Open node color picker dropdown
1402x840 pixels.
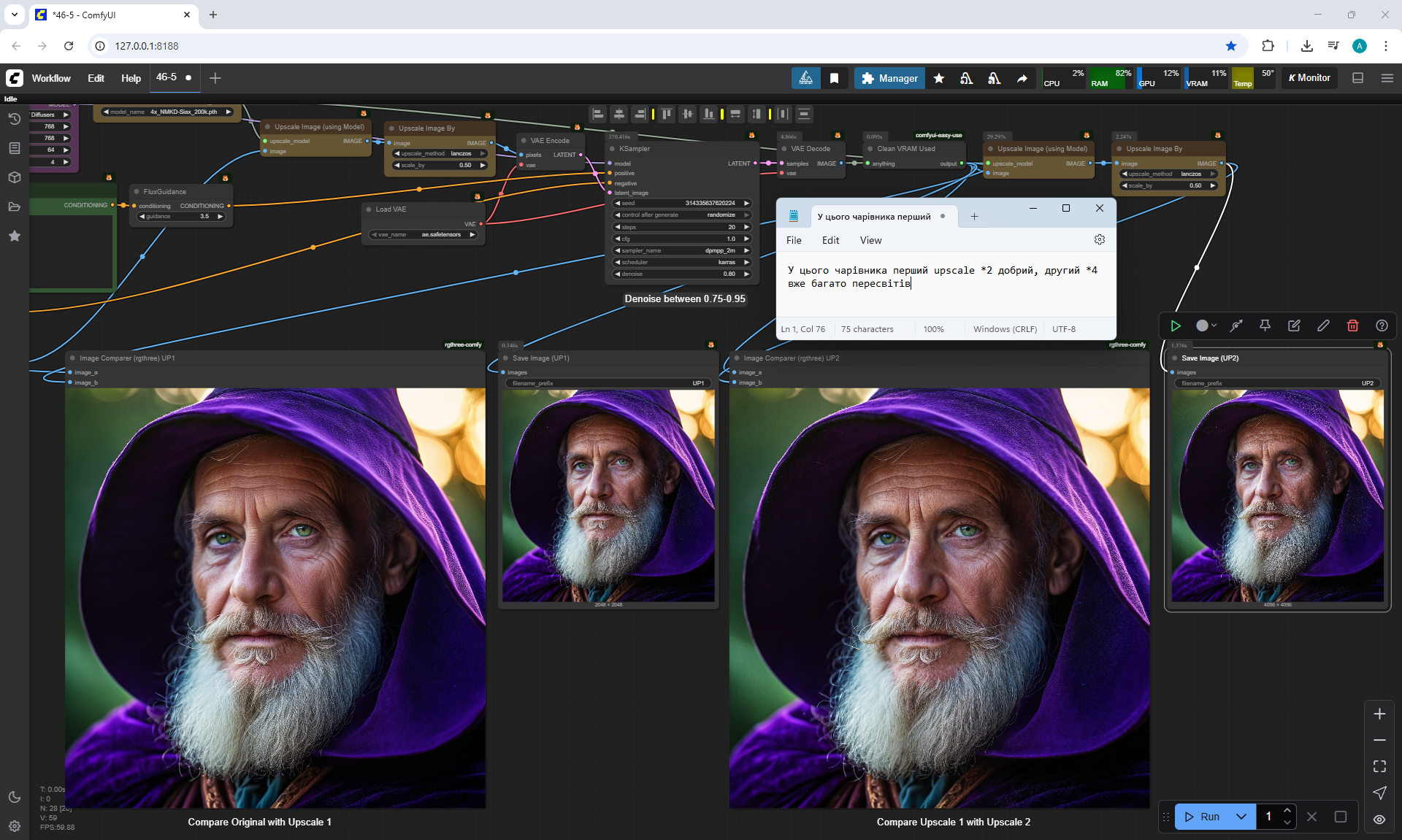[x=1206, y=325]
